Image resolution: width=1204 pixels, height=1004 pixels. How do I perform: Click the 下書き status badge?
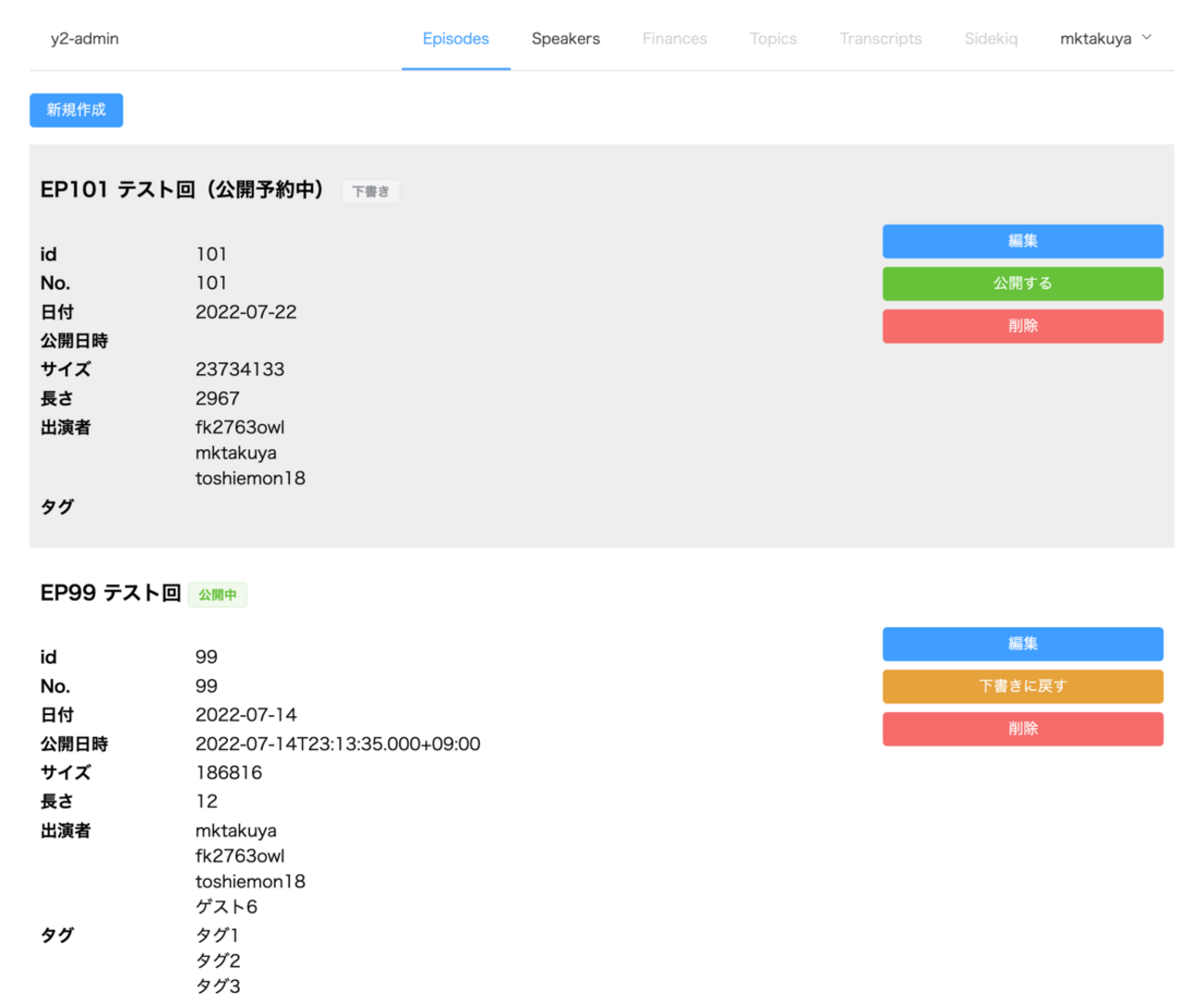[x=370, y=192]
